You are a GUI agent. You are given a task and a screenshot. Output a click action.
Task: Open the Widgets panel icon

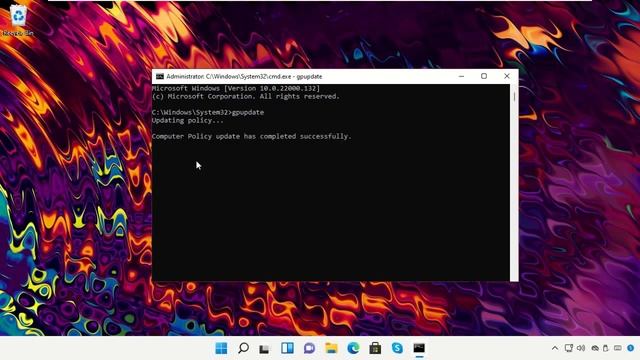coord(287,348)
